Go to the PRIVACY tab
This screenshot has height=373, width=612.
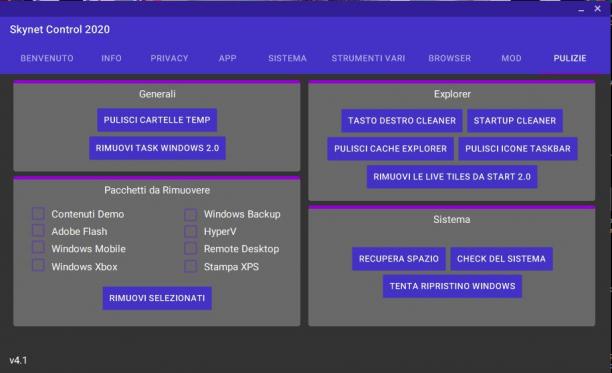169,58
